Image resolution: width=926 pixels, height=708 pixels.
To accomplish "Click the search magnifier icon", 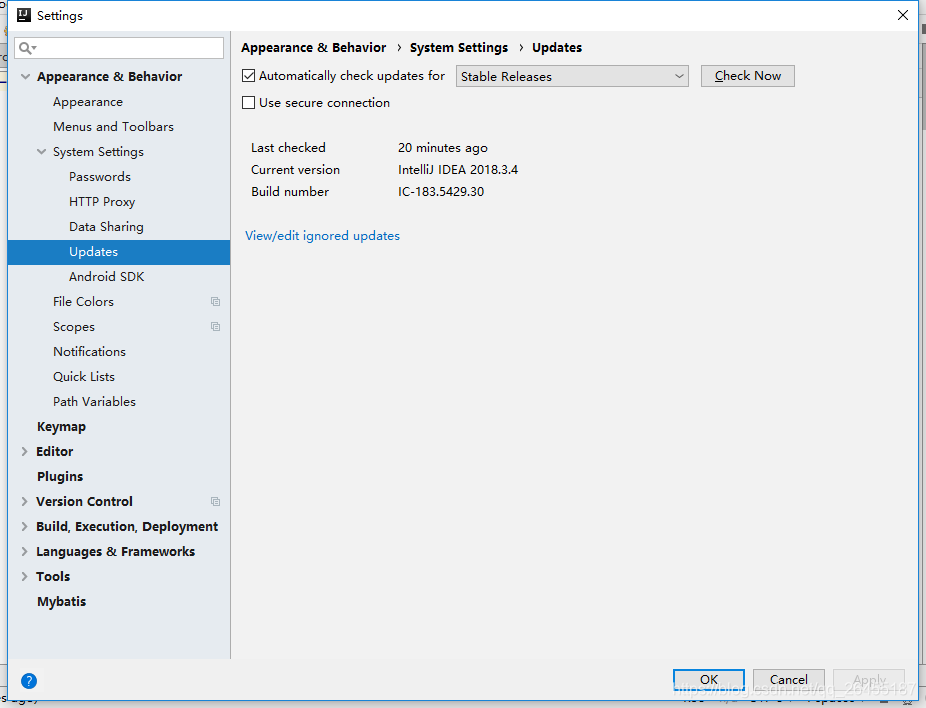I will pos(27,48).
